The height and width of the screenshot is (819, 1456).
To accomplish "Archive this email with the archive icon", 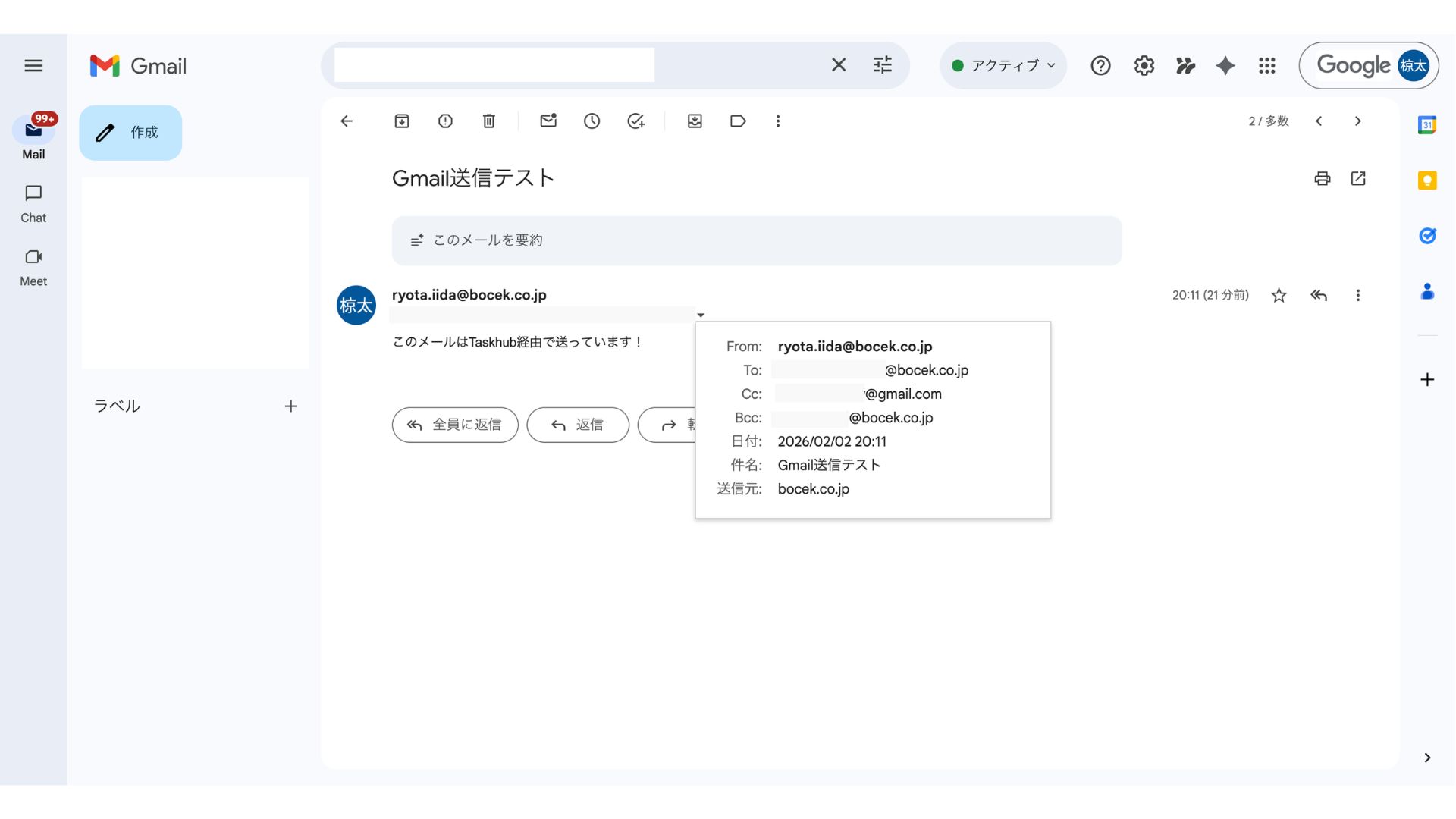I will coord(402,121).
